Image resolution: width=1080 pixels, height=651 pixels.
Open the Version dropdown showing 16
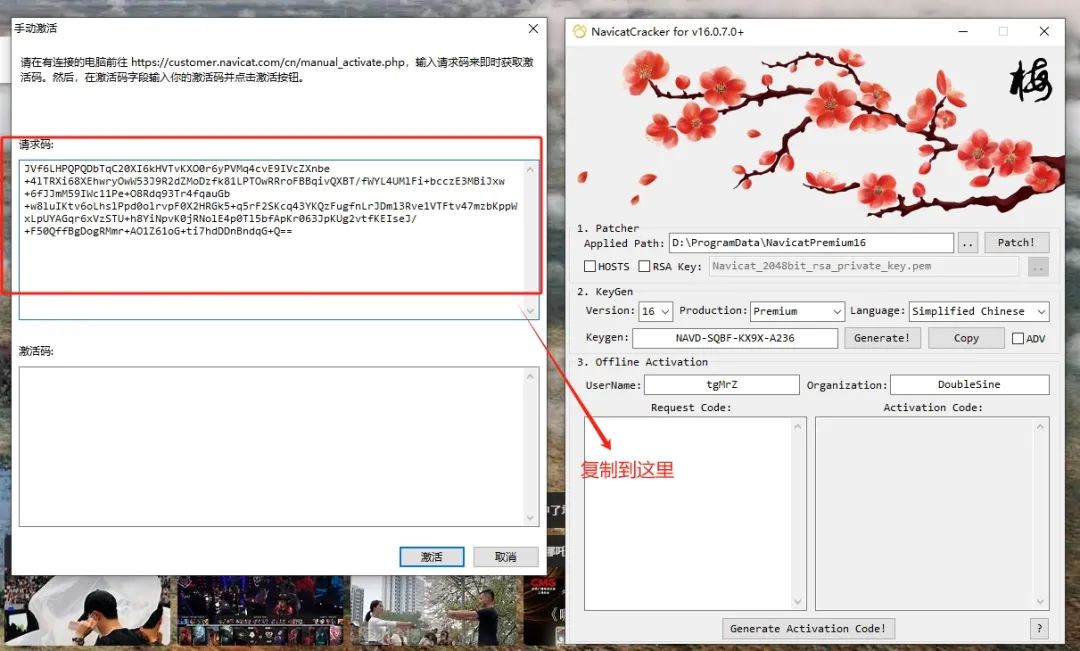coord(655,311)
